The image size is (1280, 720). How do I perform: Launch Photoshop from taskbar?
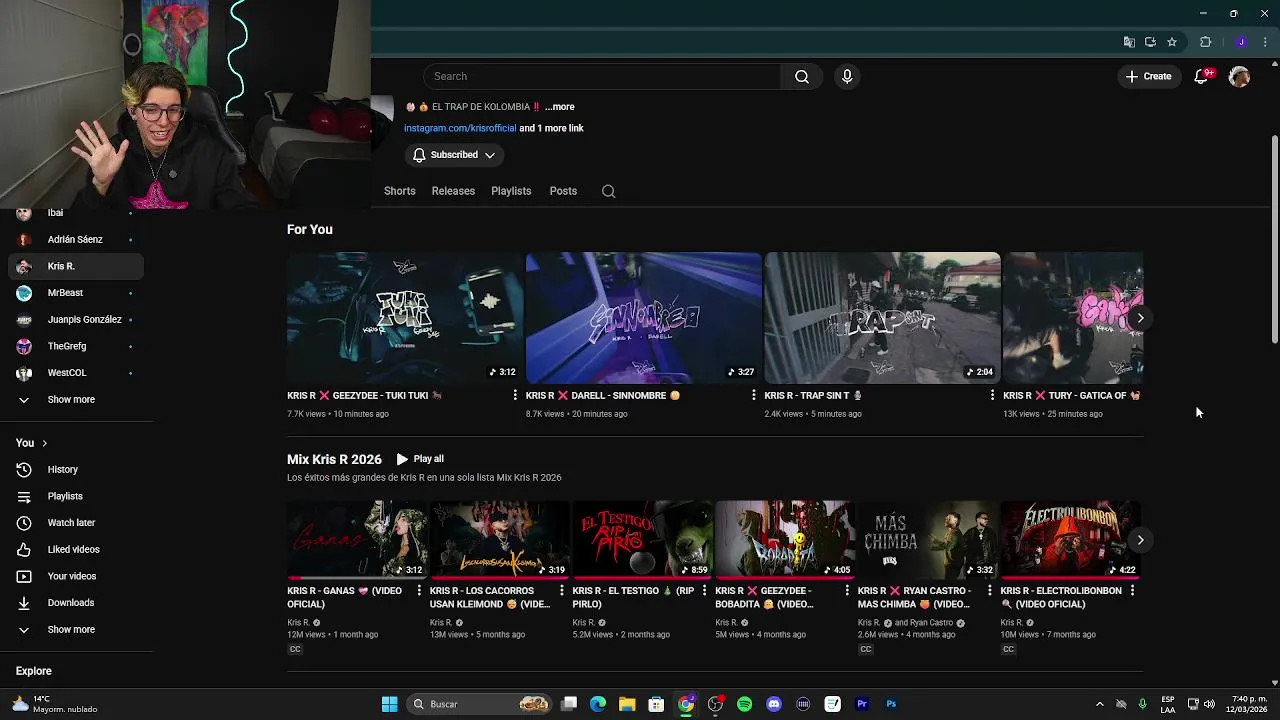891,704
